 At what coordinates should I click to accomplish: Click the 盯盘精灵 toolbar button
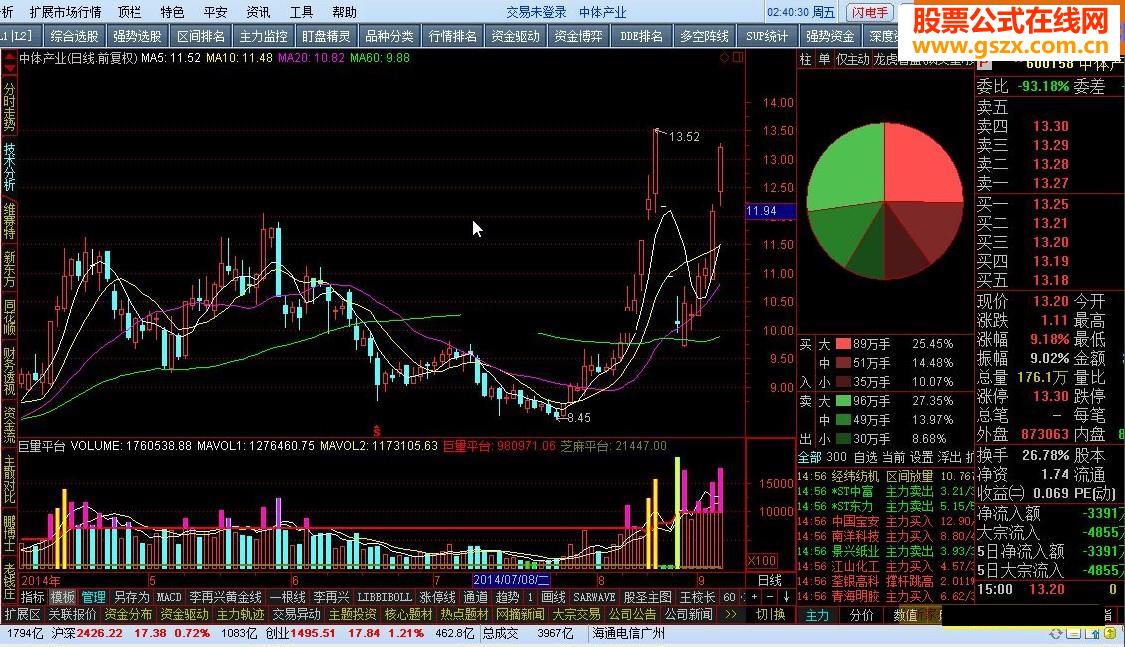click(326, 36)
